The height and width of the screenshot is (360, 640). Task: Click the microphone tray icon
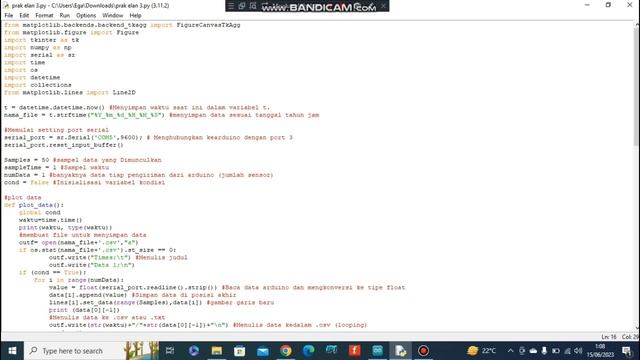(544, 351)
